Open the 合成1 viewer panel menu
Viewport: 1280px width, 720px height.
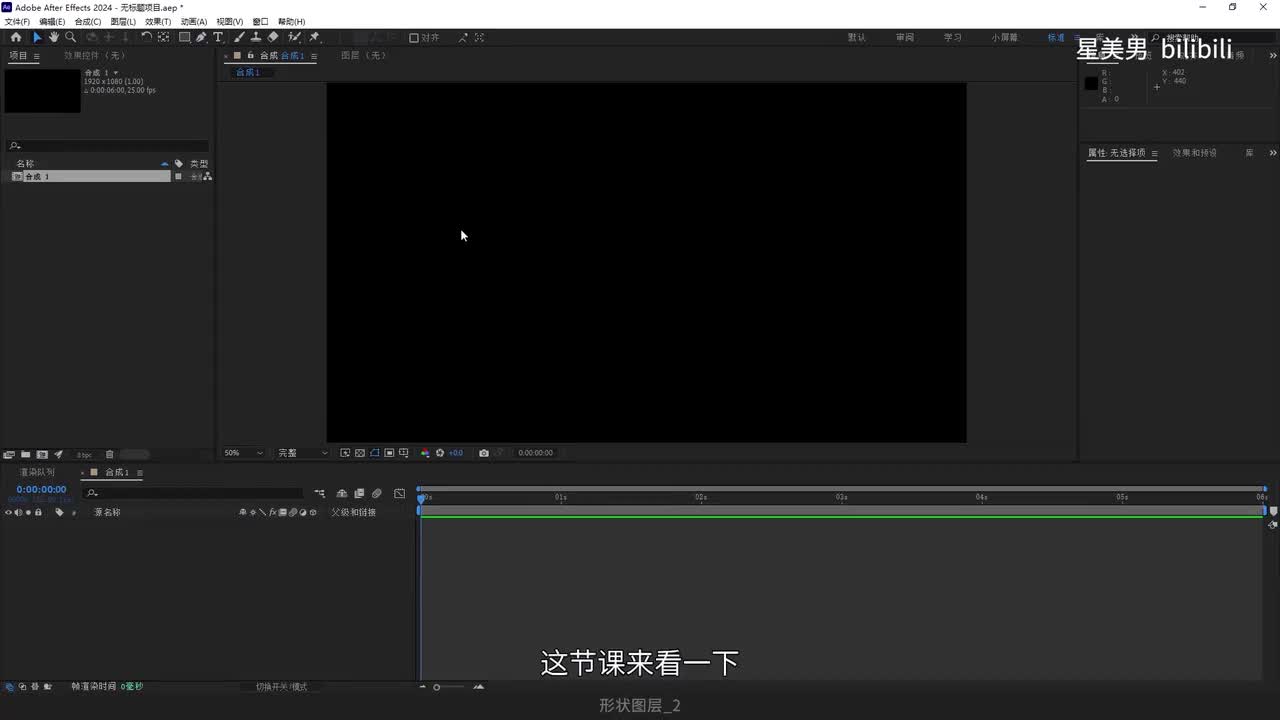(x=314, y=56)
